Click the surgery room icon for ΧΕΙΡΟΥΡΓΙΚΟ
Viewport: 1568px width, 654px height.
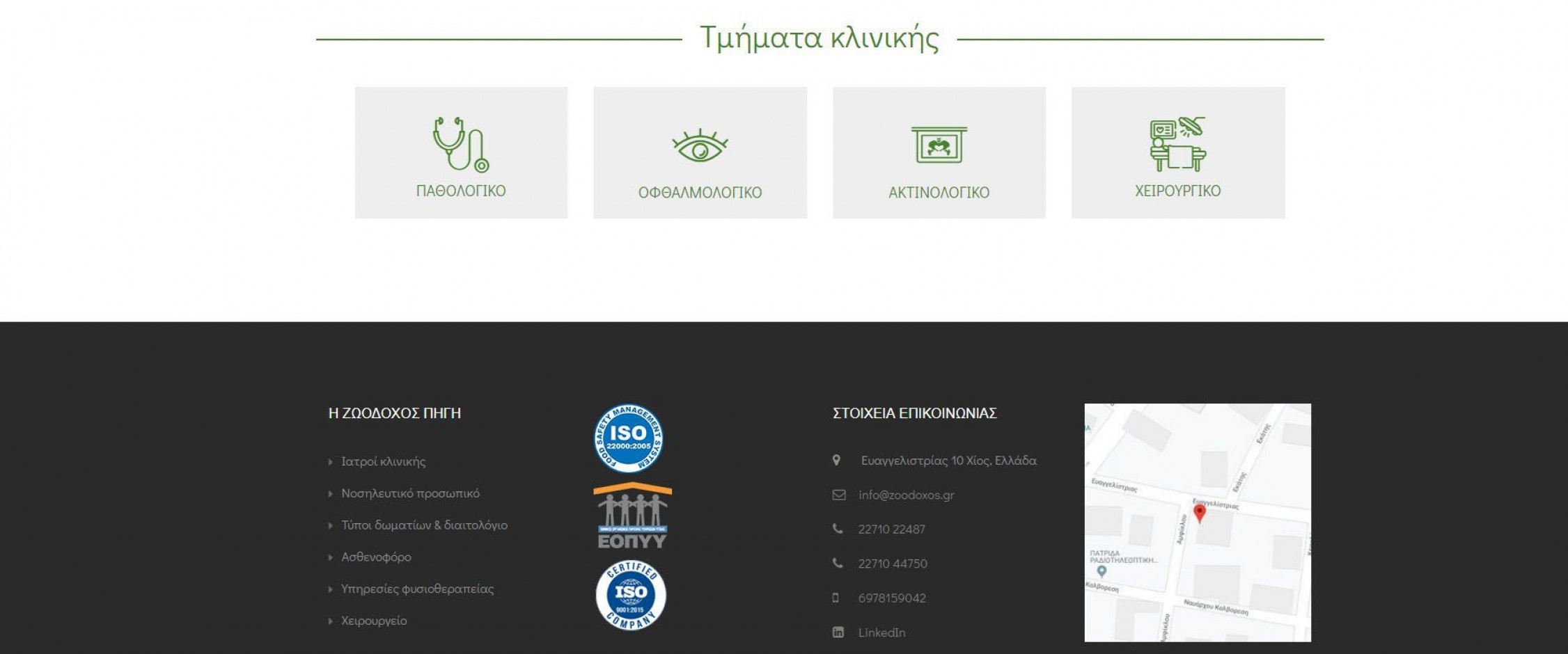tap(1177, 144)
